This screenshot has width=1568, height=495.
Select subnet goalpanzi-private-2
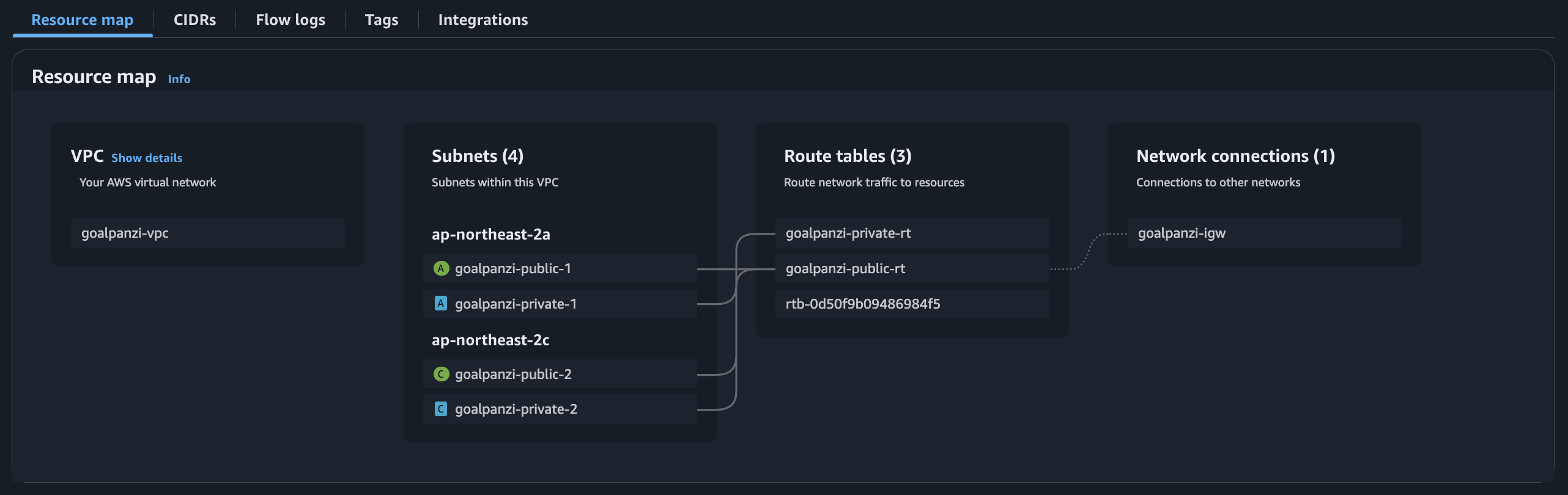(x=560, y=409)
